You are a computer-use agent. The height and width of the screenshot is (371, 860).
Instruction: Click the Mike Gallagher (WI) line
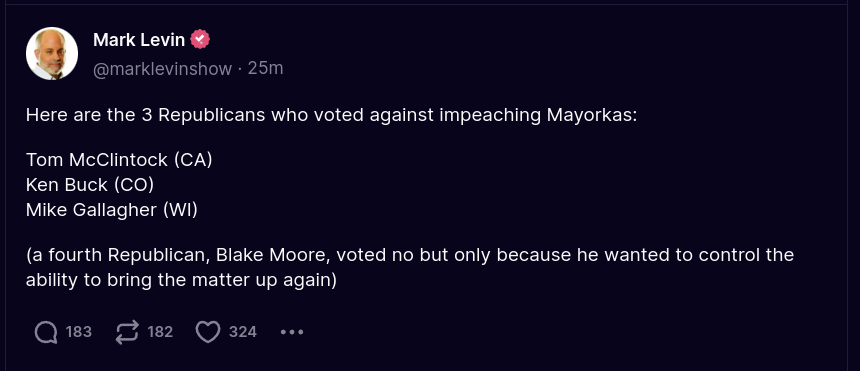tap(111, 210)
